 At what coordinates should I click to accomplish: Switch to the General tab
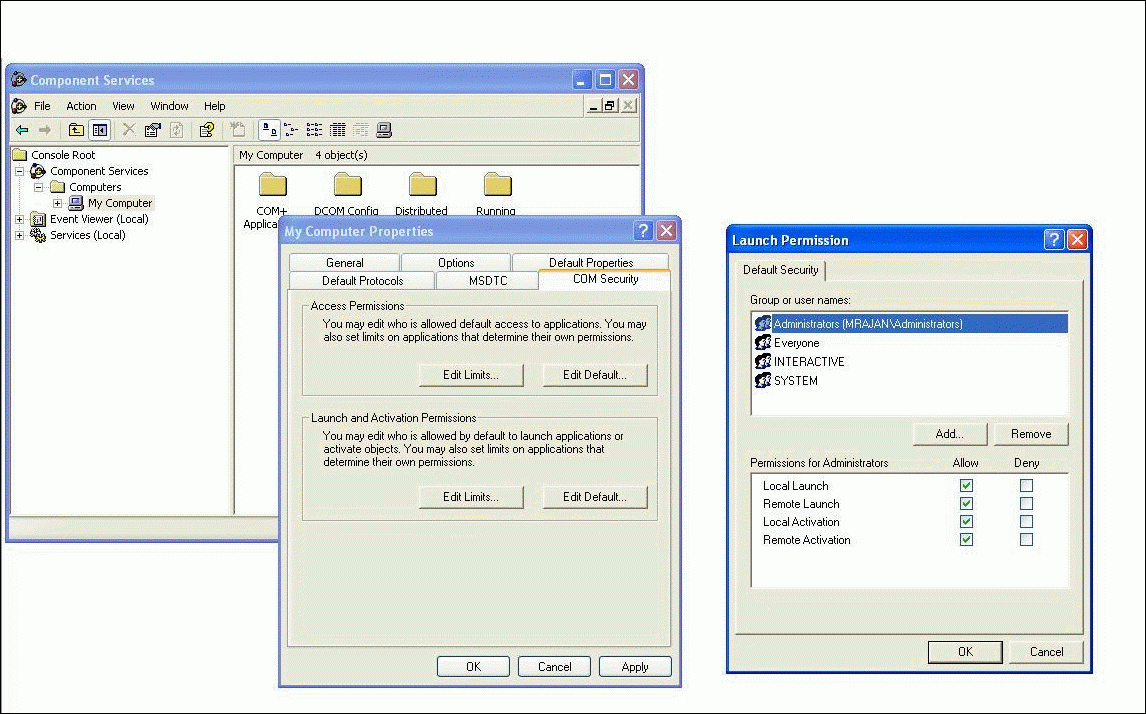344,262
